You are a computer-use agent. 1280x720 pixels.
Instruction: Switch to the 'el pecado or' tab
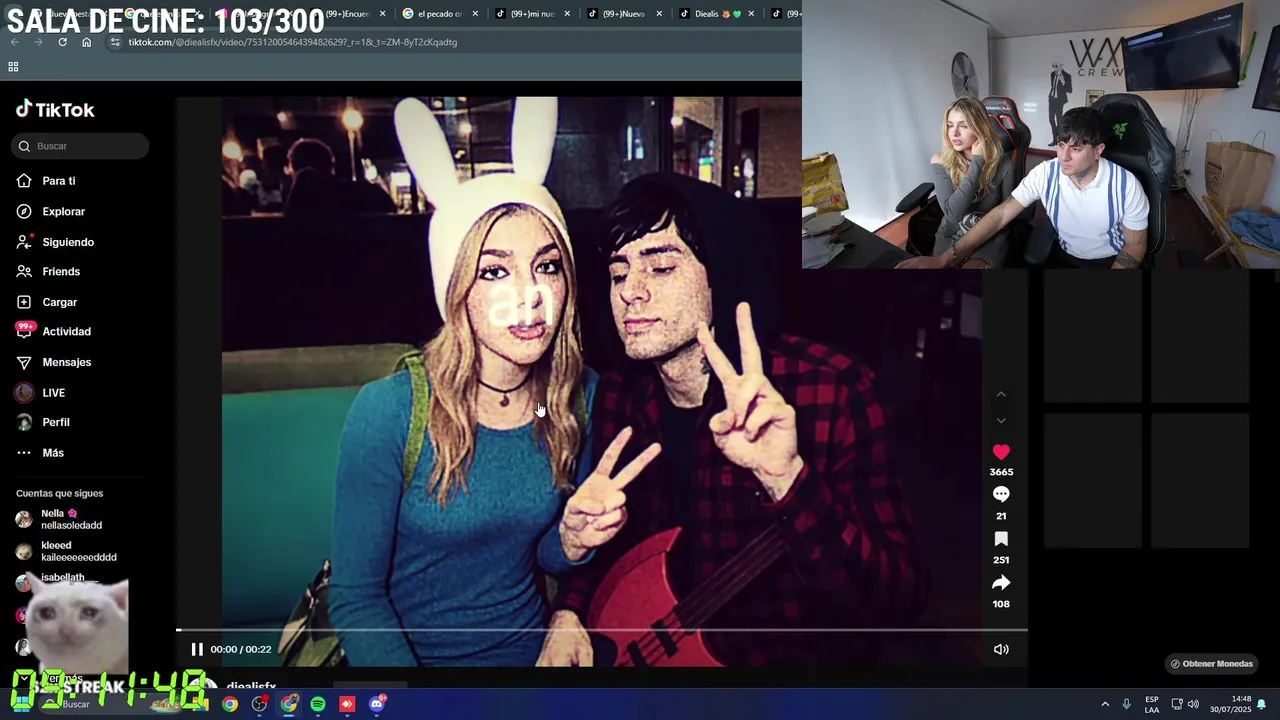pyautogui.click(x=439, y=14)
